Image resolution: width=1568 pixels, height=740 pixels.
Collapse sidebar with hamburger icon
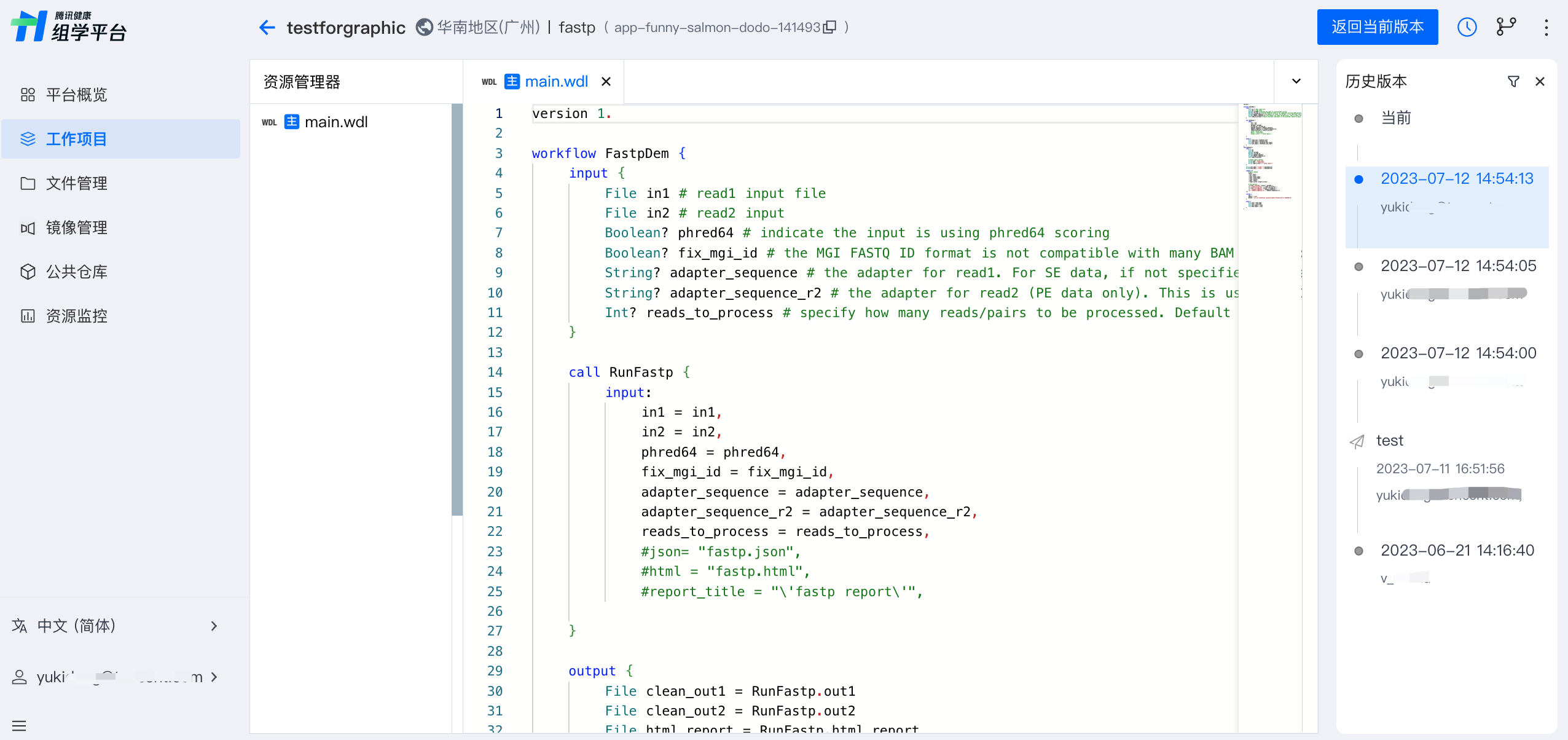click(19, 725)
